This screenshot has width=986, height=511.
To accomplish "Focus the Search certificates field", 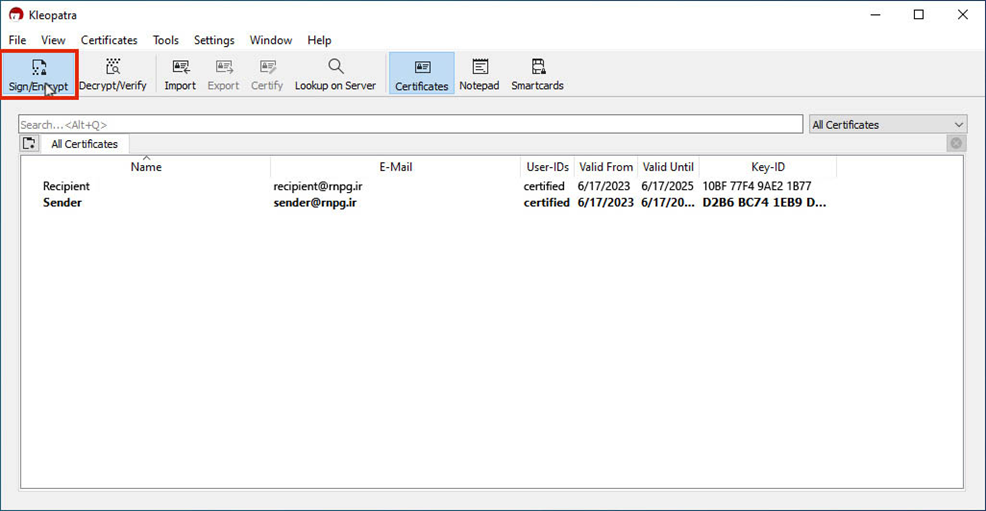I will 411,124.
